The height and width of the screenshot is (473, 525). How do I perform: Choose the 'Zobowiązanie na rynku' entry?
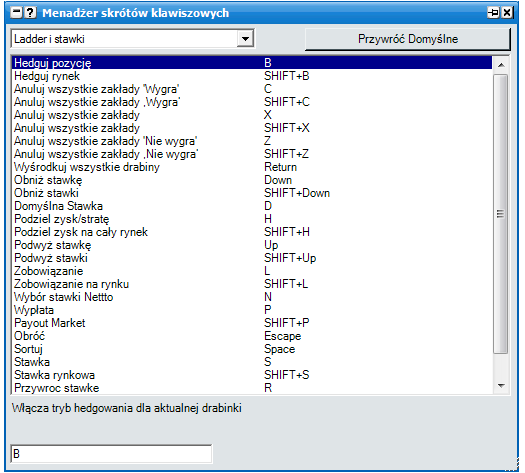point(252,284)
